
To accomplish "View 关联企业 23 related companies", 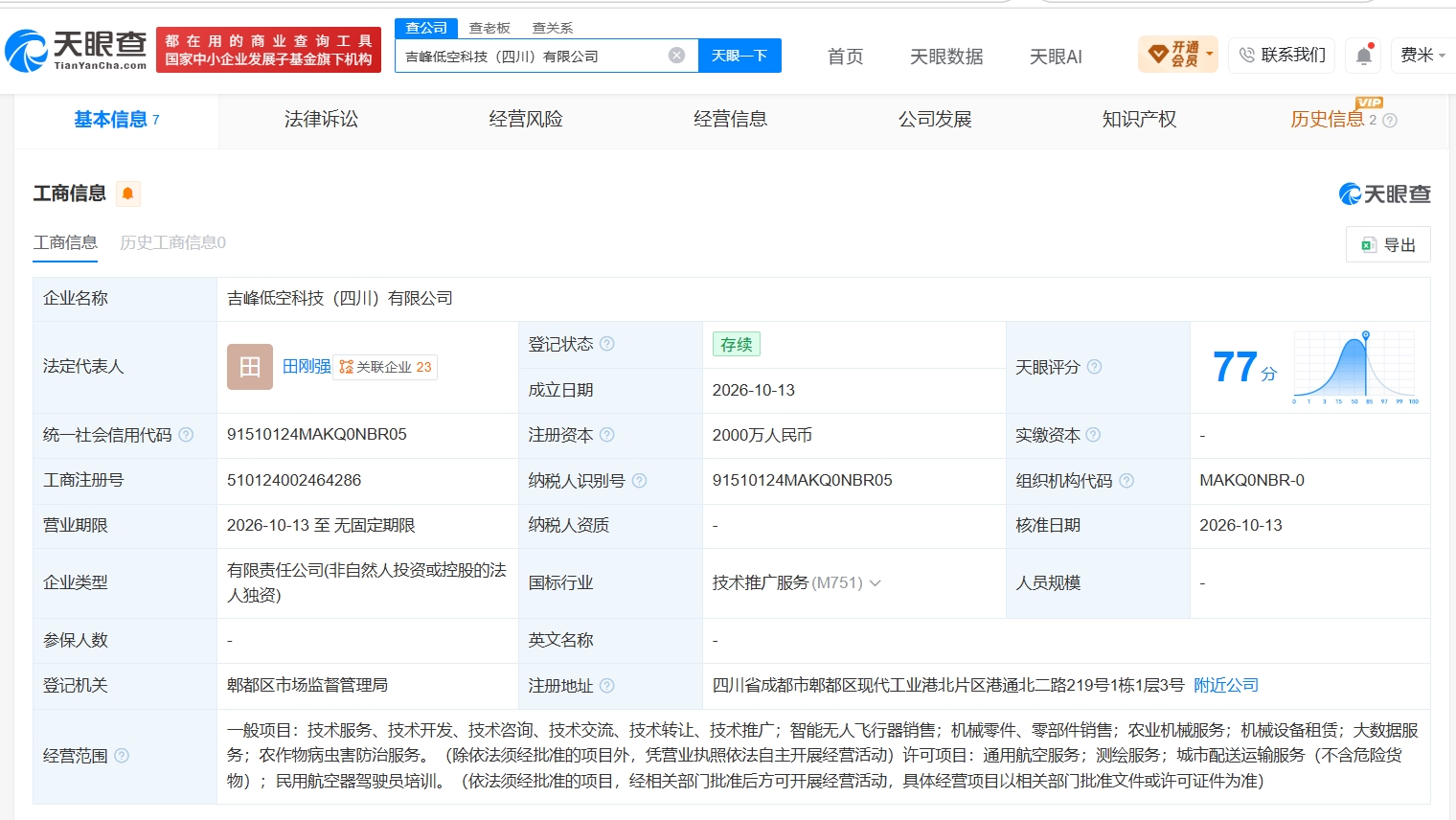I will pyautogui.click(x=385, y=367).
